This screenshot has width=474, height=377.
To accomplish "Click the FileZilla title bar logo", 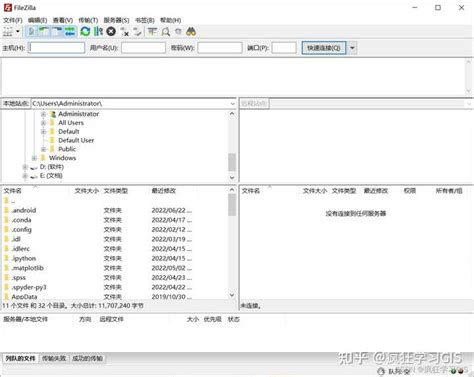I will click(x=8, y=7).
